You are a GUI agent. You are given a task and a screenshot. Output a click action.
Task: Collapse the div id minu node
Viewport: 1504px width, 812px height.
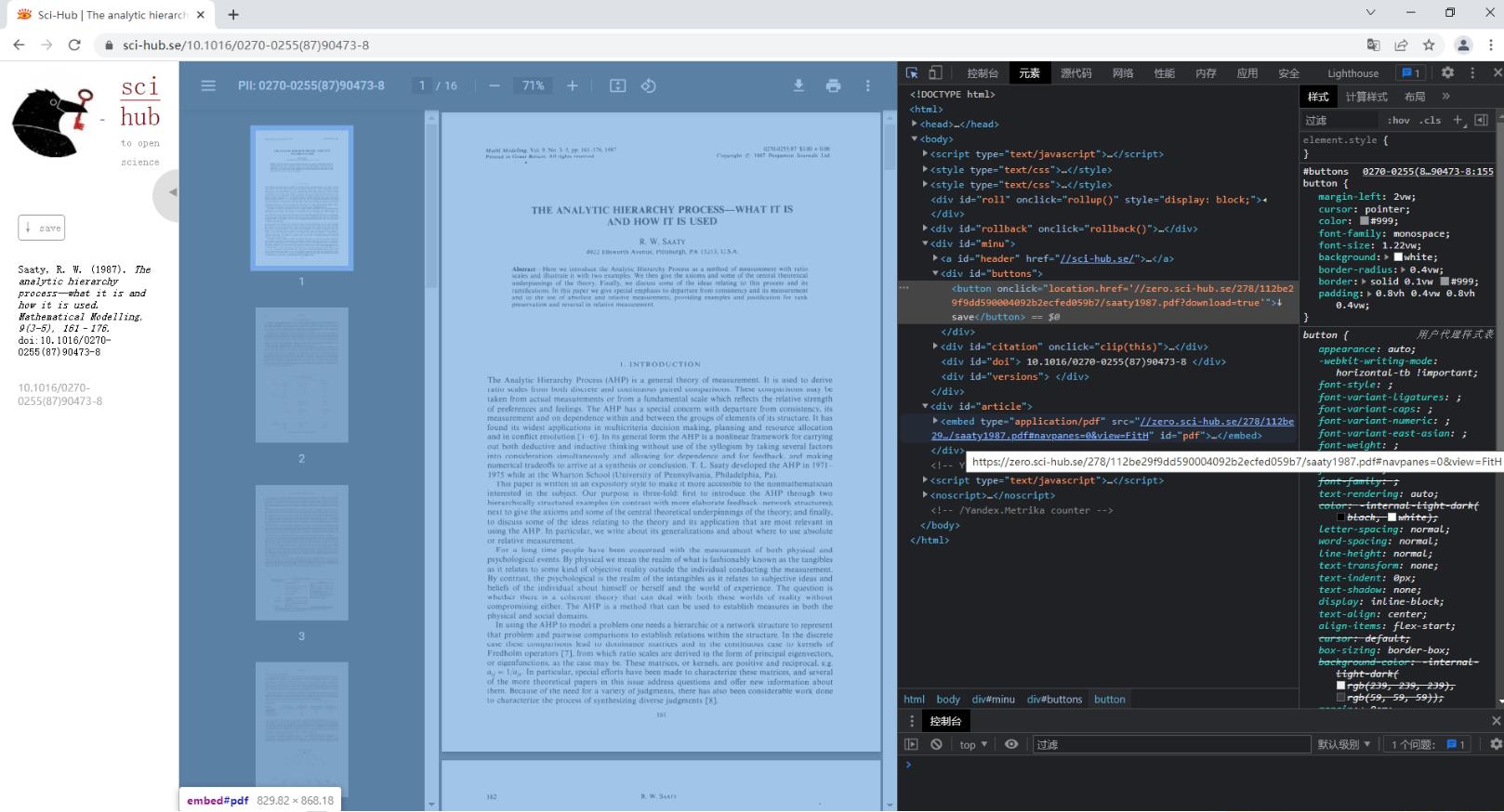point(925,242)
